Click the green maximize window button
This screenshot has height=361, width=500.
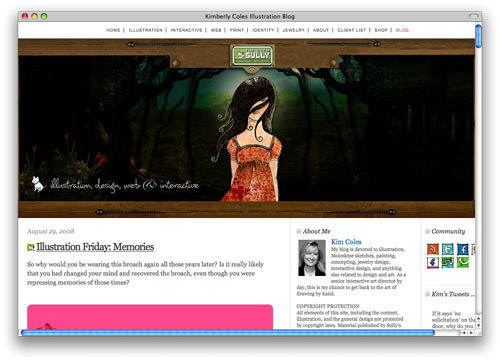pos(44,16)
